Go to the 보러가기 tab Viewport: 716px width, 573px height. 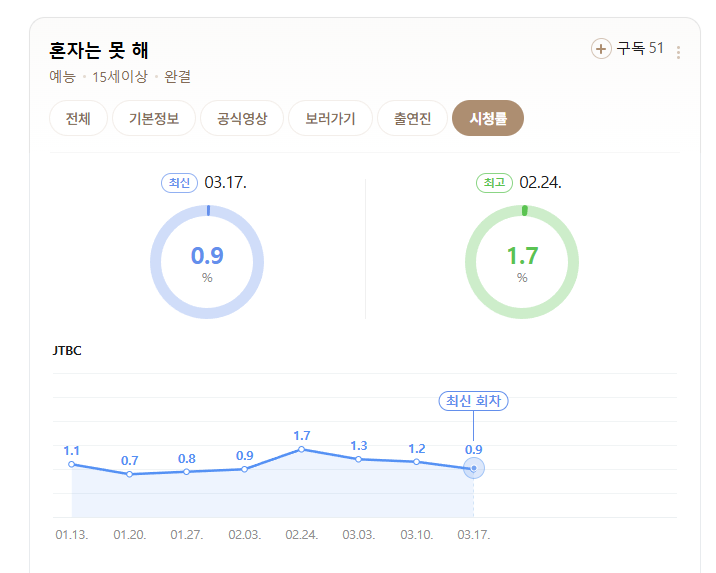pyautogui.click(x=330, y=118)
